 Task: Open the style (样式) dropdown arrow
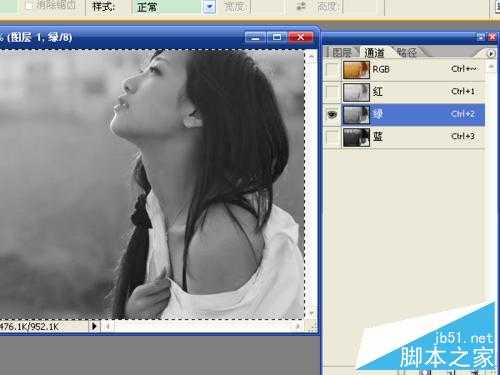point(209,7)
